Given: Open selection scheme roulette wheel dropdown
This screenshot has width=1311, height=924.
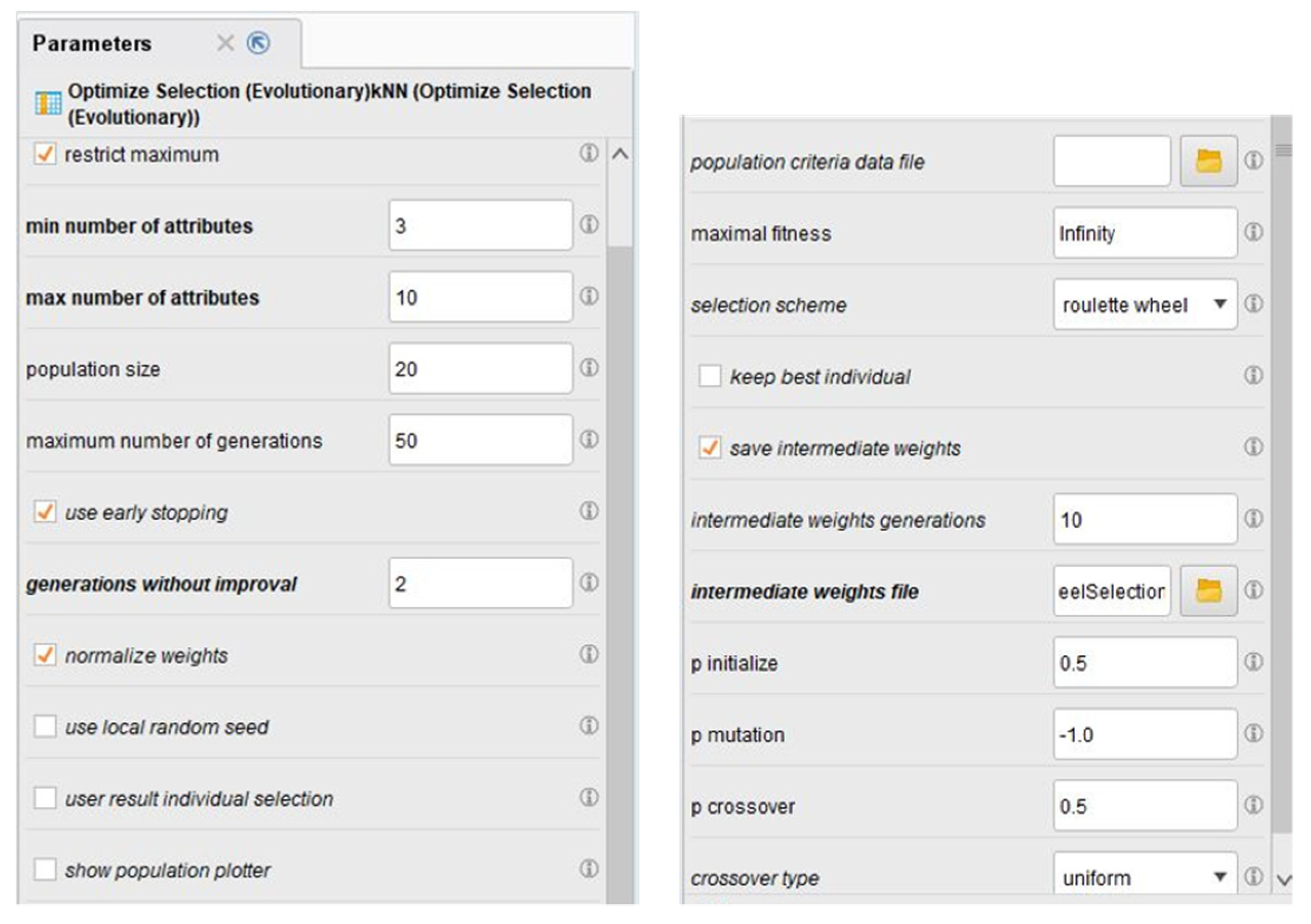Looking at the screenshot, I should tap(1144, 305).
